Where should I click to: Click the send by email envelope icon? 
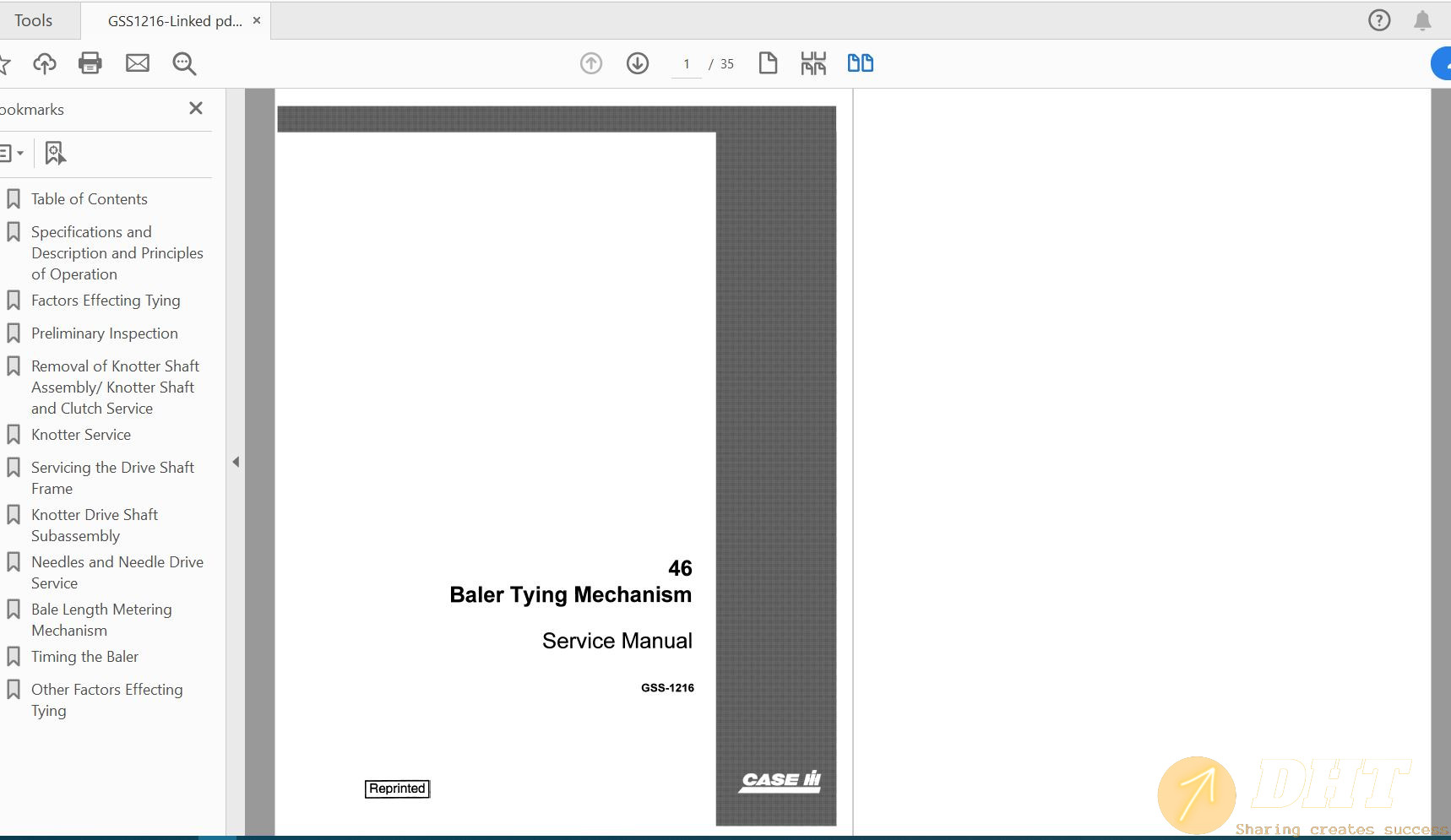[x=138, y=63]
